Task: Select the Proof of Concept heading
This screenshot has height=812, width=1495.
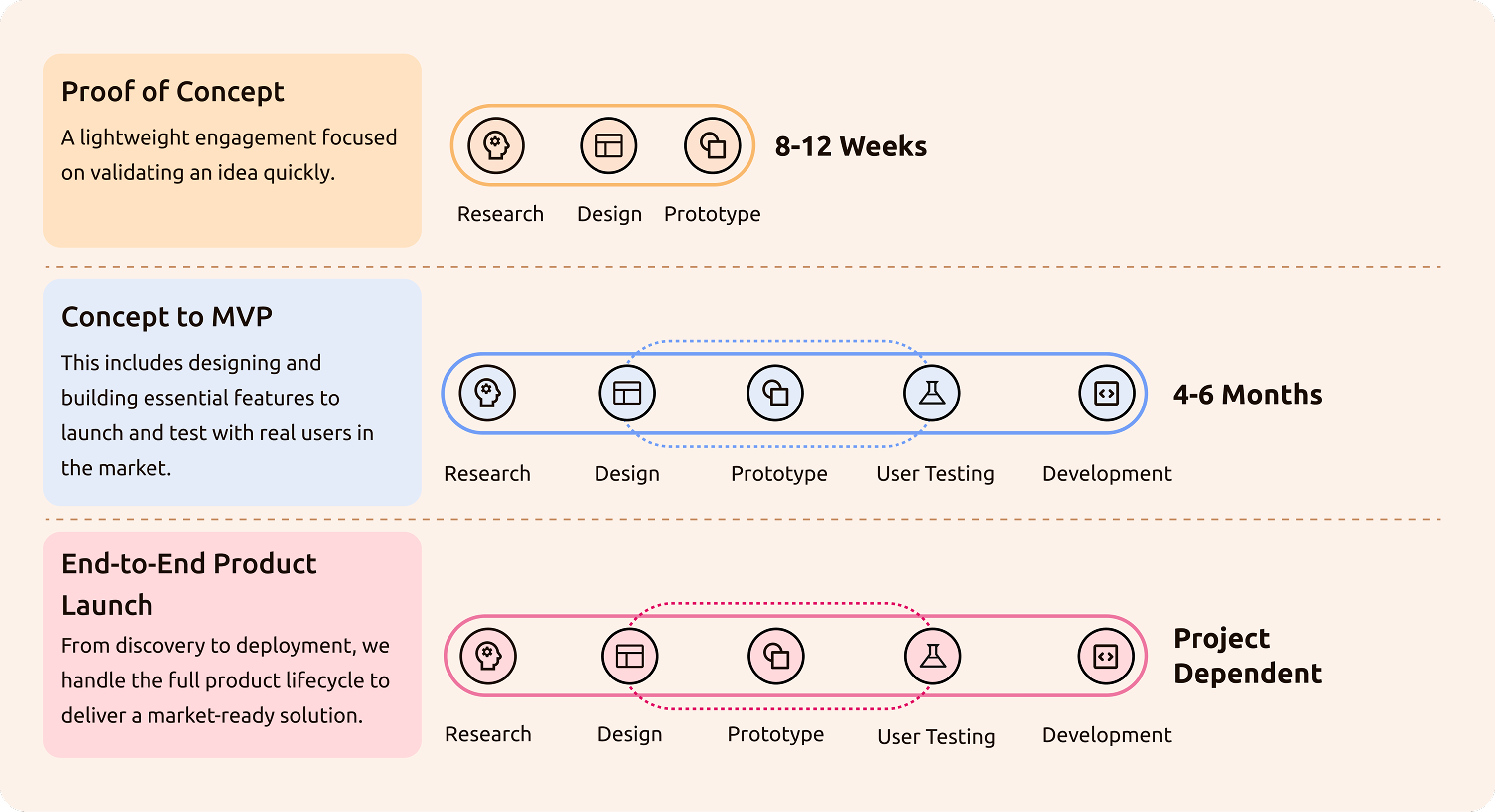Action: [173, 92]
